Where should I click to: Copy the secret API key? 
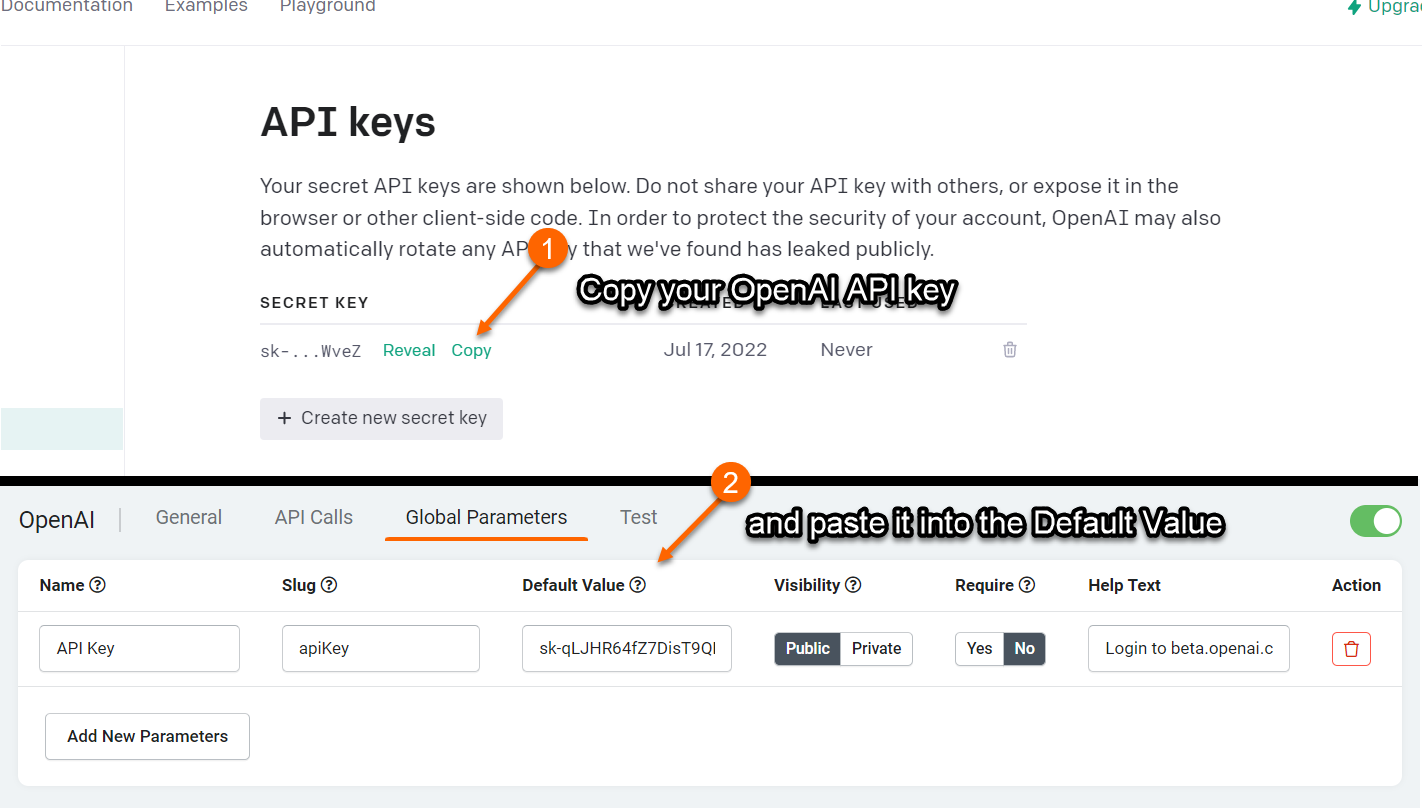click(471, 350)
